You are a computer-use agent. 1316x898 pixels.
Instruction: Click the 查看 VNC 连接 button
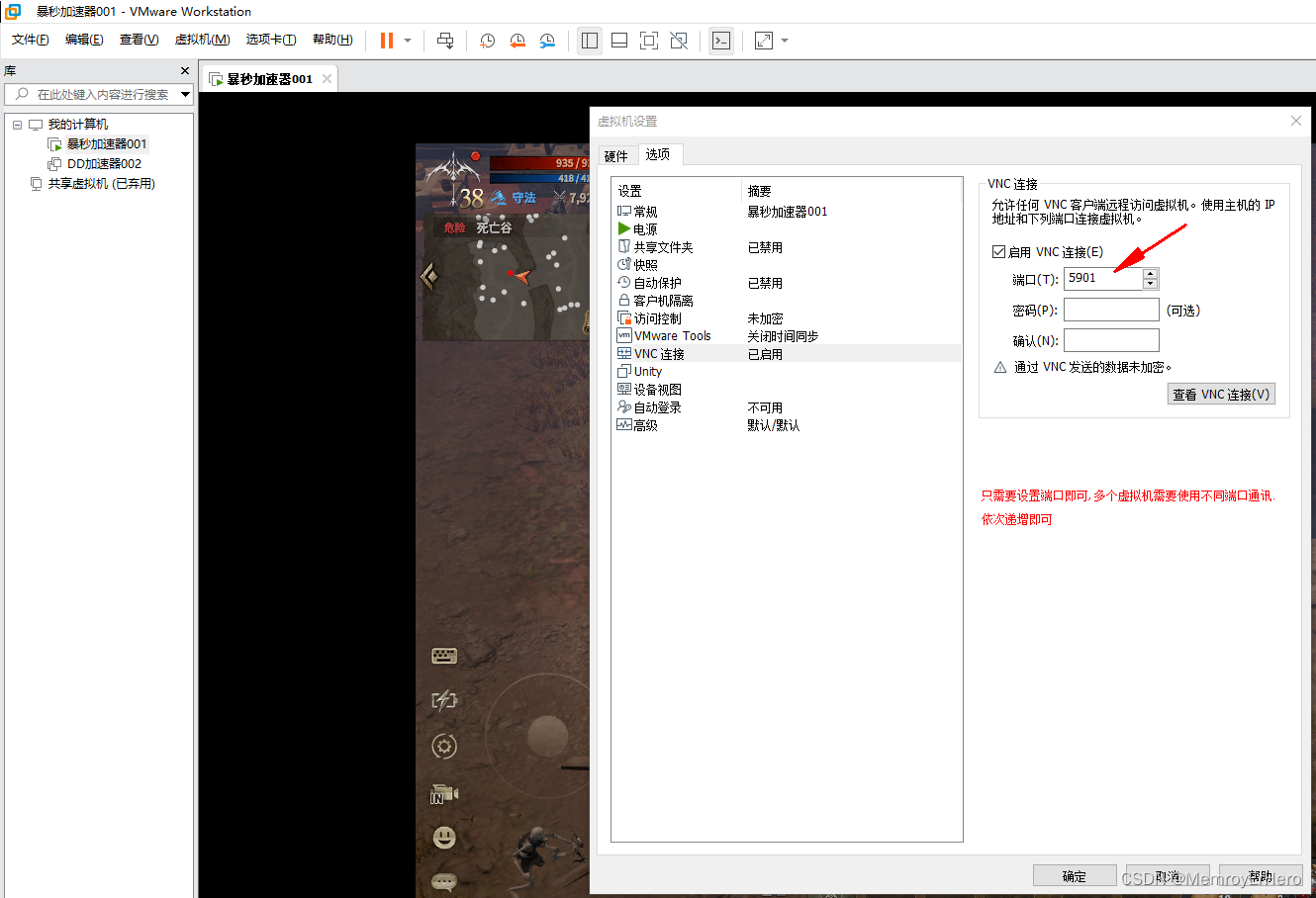1221,394
